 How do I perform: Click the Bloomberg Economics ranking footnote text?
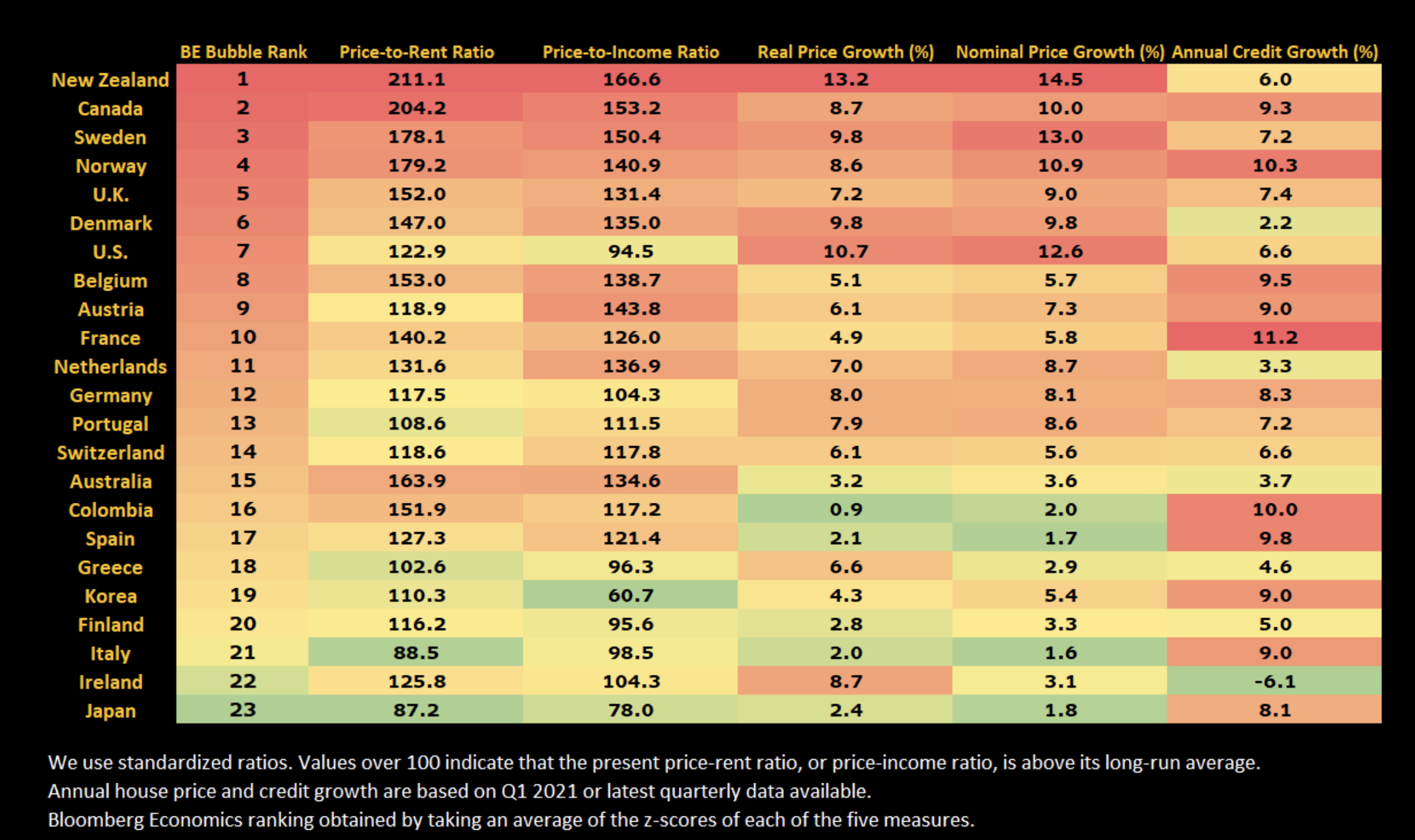tap(511, 820)
